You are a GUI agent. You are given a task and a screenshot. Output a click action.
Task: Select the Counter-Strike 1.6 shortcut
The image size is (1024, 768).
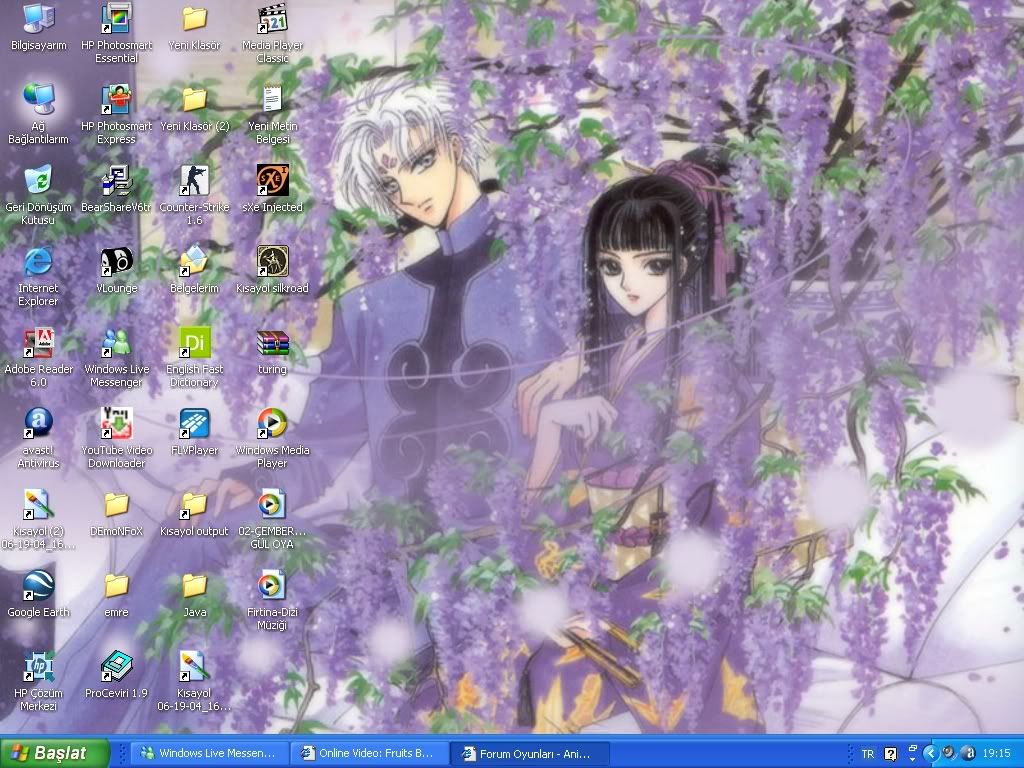pyautogui.click(x=195, y=195)
